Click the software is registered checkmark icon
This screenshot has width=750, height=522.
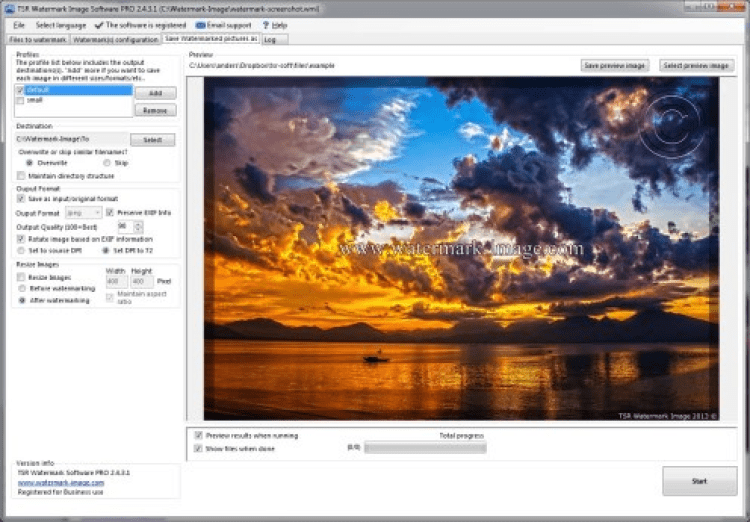pos(98,24)
